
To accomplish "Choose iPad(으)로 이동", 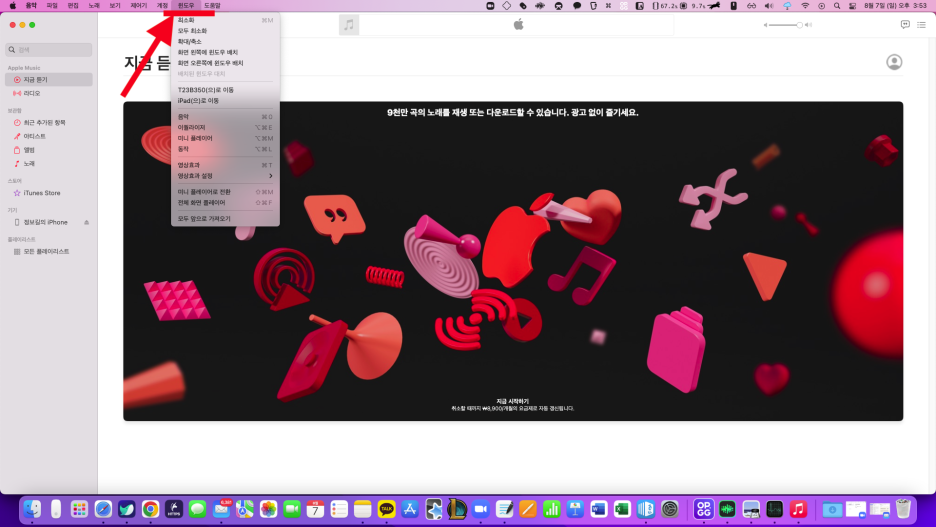I will (x=225, y=101).
